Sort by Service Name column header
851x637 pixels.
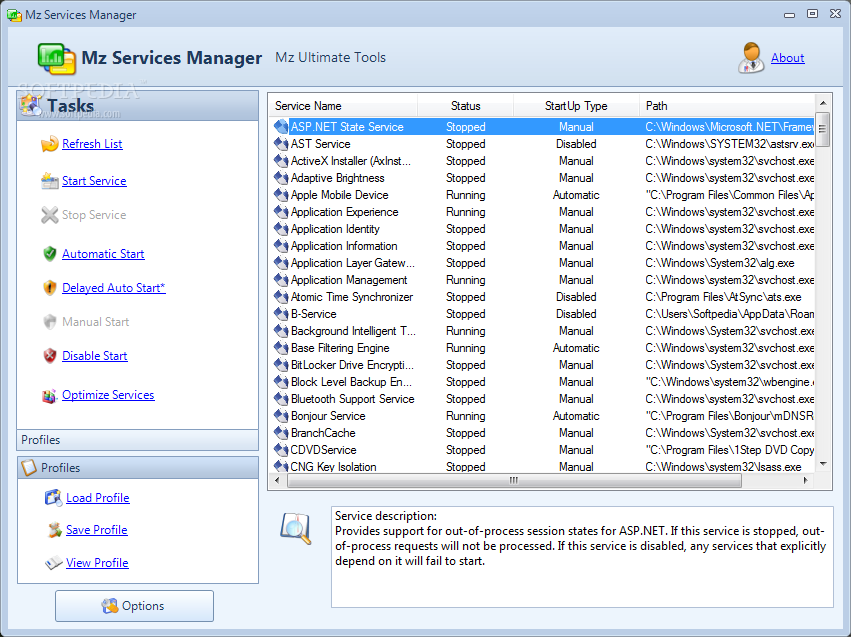[x=343, y=106]
